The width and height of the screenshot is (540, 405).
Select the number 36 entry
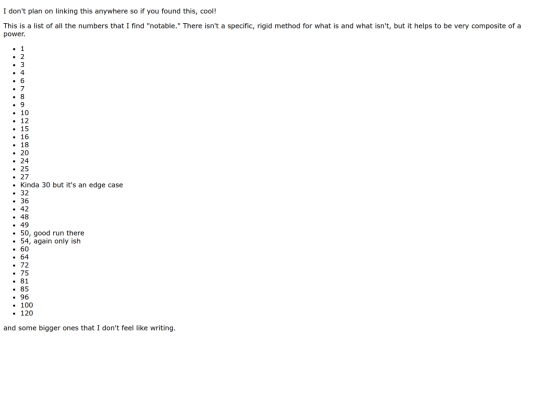tap(24, 201)
